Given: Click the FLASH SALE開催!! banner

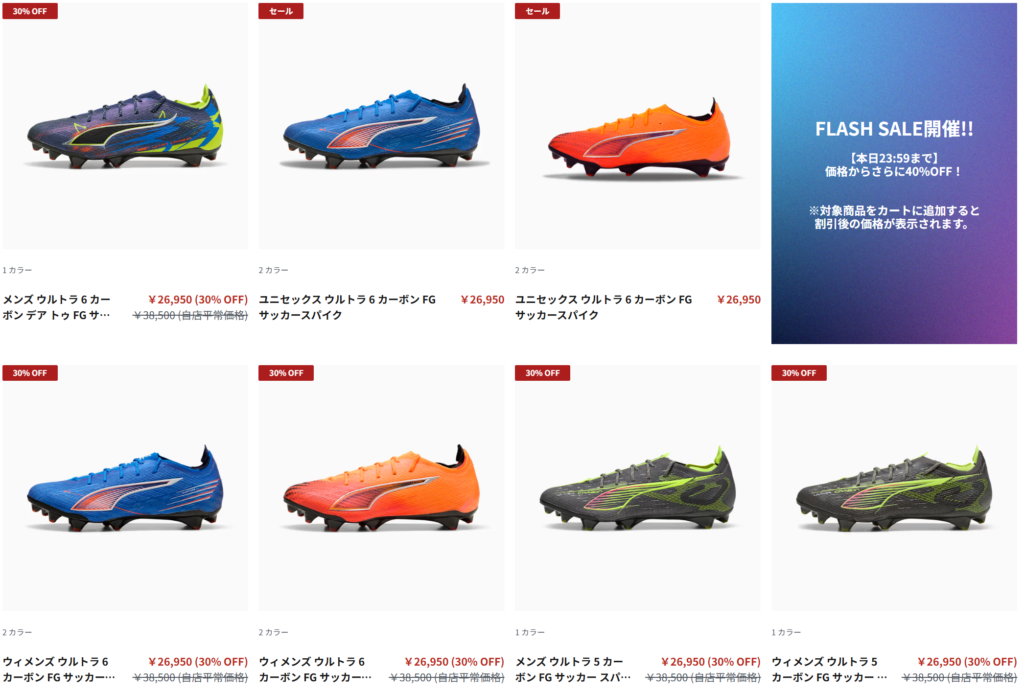Looking at the screenshot, I should point(894,173).
